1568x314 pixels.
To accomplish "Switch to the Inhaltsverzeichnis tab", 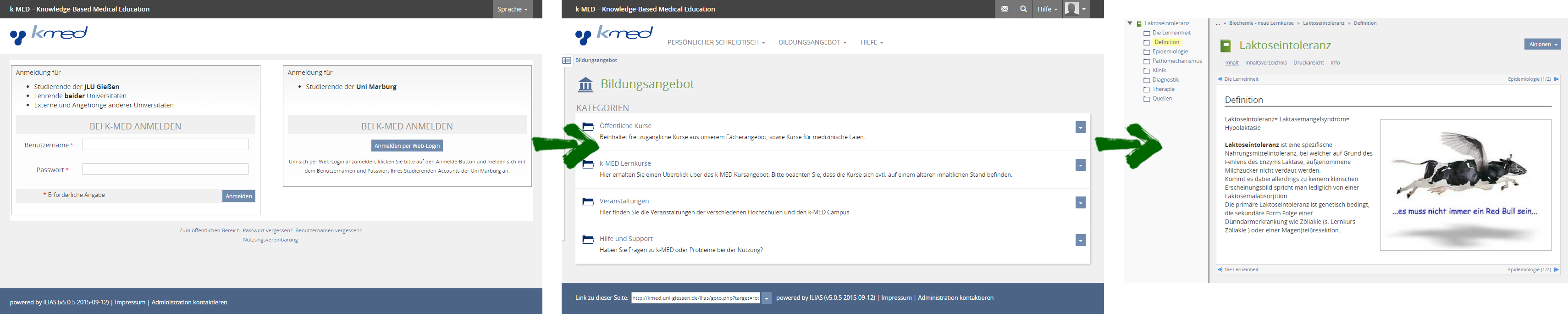I will point(1265,63).
